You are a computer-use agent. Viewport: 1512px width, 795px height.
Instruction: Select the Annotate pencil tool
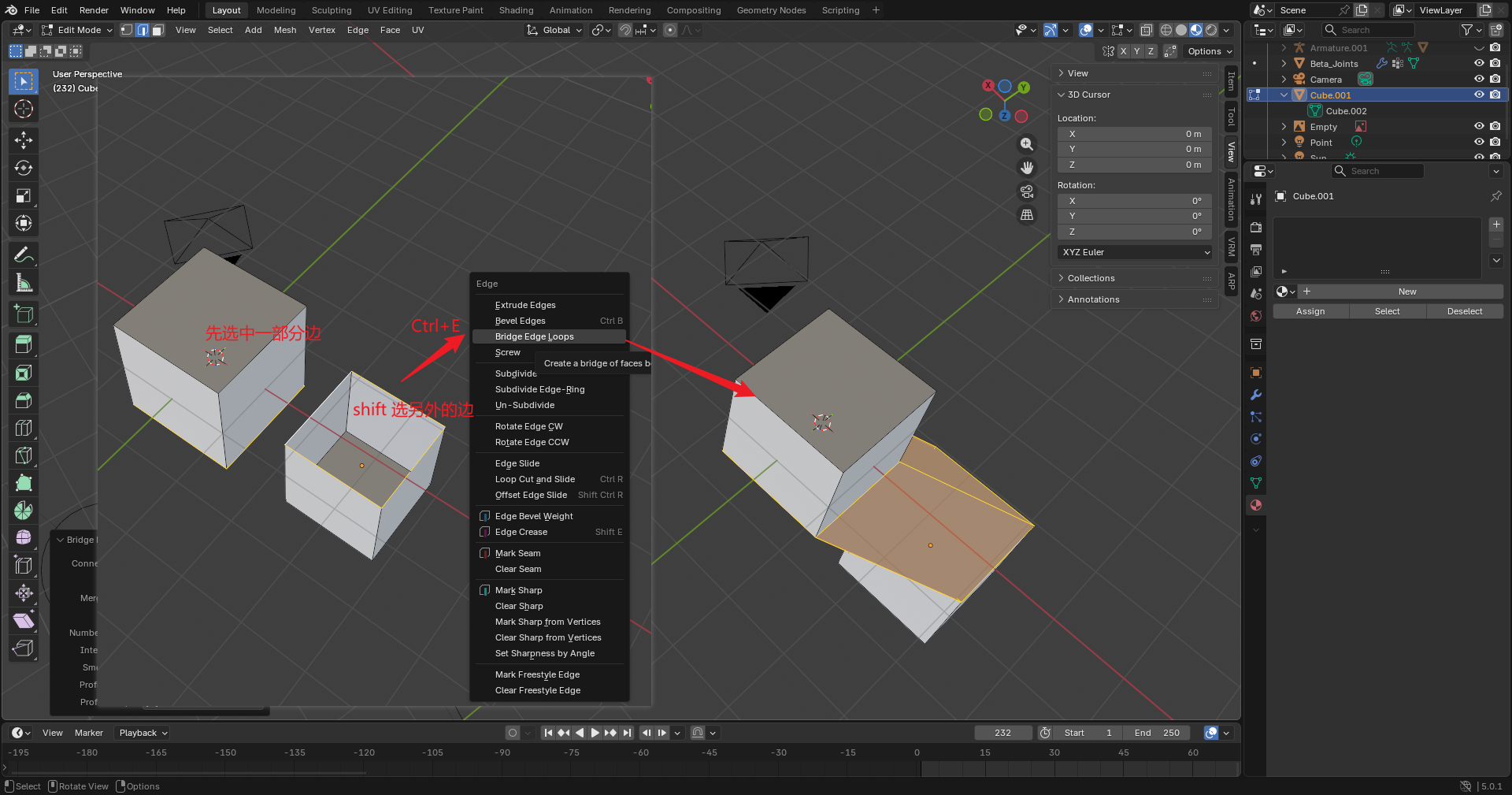24,254
